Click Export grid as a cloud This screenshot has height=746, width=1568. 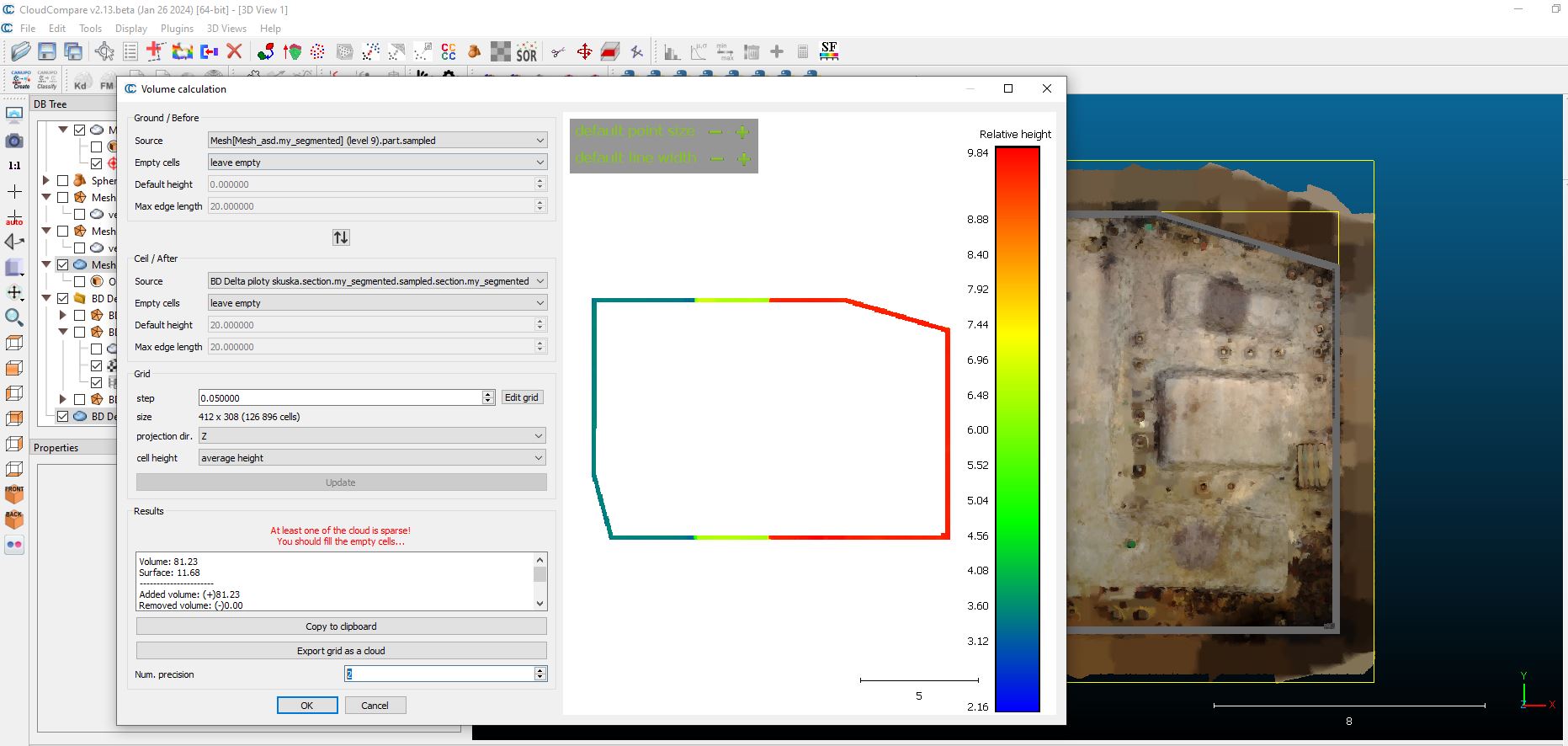tap(341, 651)
